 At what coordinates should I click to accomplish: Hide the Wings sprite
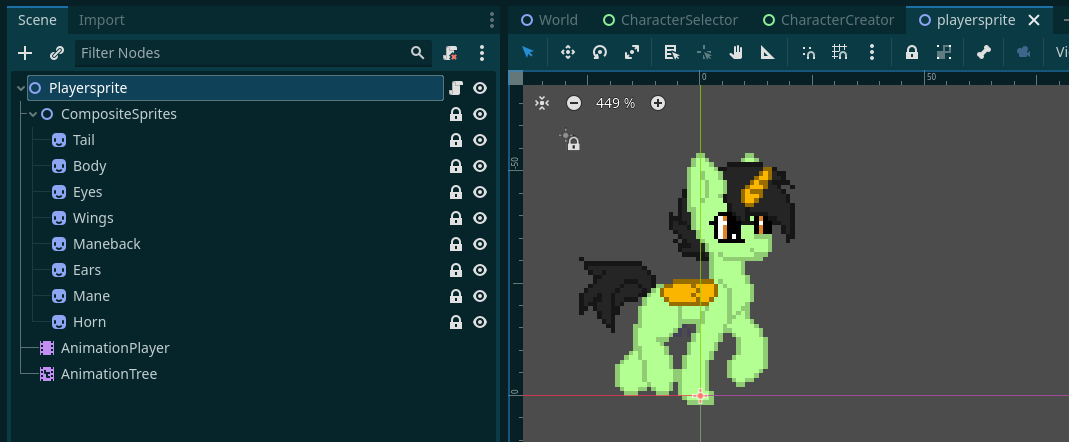[x=480, y=218]
